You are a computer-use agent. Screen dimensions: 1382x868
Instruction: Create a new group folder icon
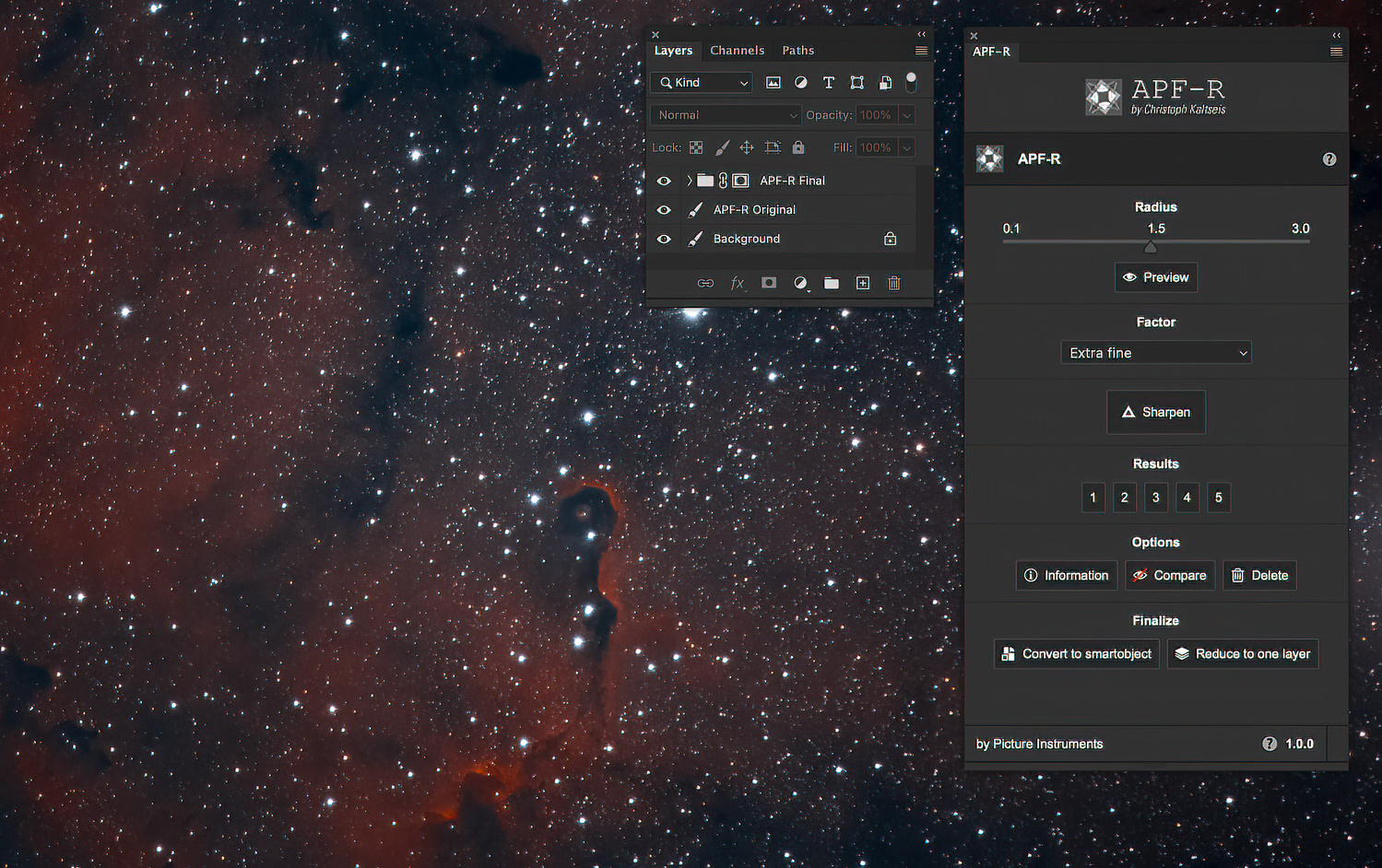pyautogui.click(x=832, y=283)
